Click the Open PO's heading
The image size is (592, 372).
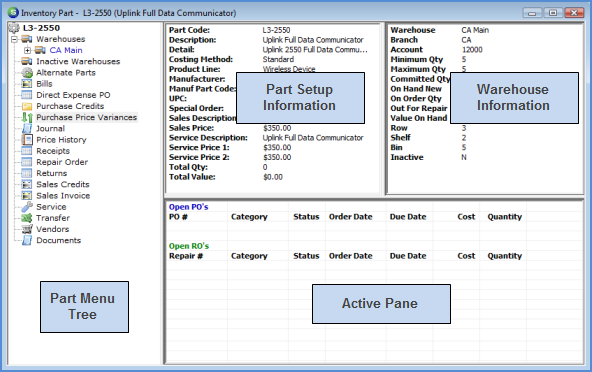(x=188, y=207)
